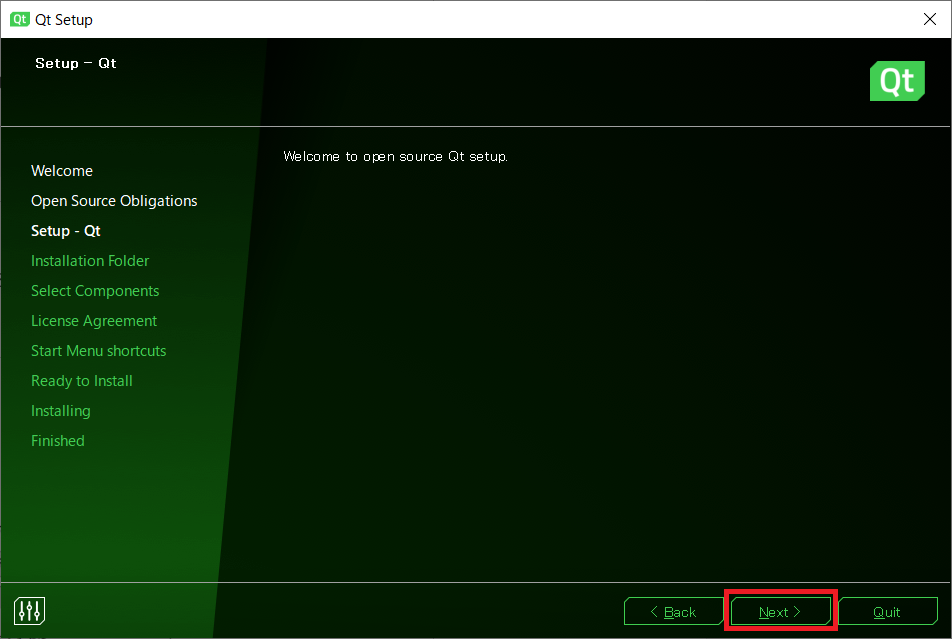Select the bold Setup - Qt sidebar step
This screenshot has height=639, width=952.
[x=66, y=231]
